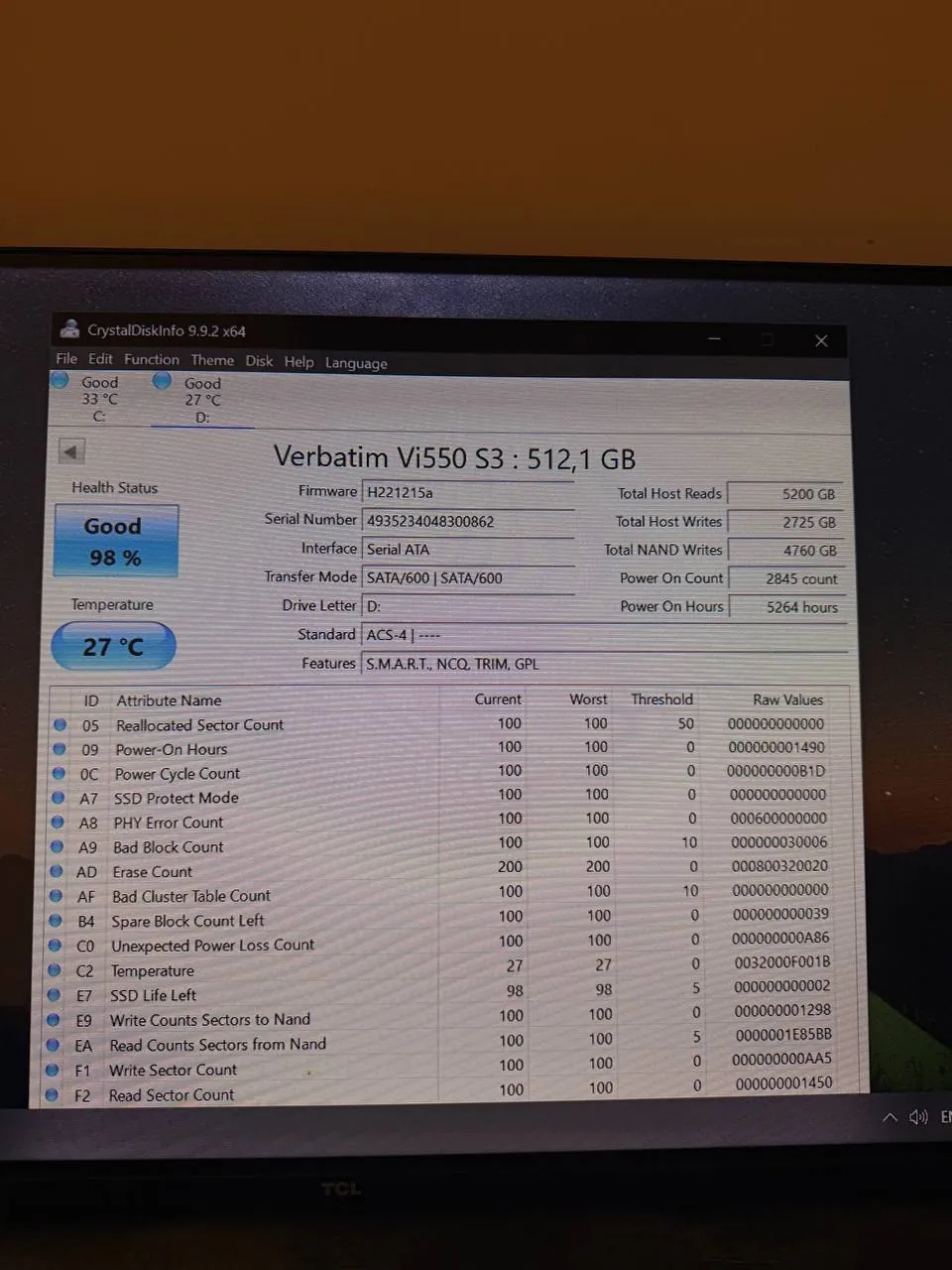Click status icon of C2 Temperature row

click(54, 970)
